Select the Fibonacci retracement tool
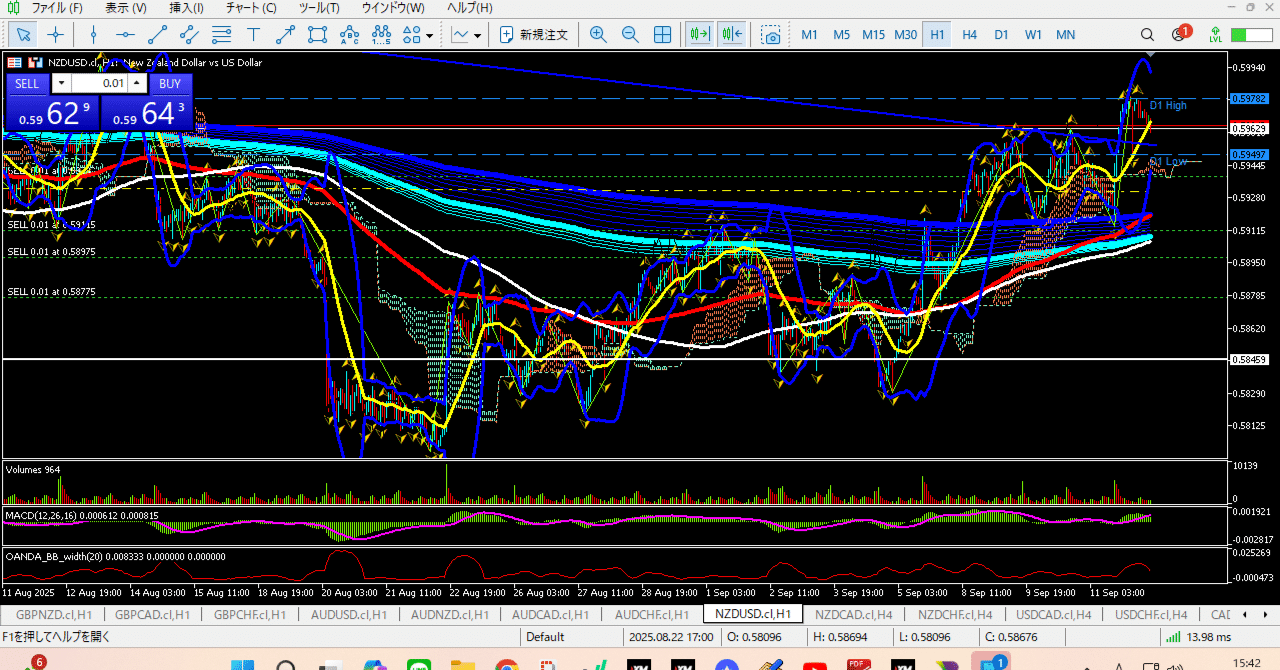 click(x=221, y=34)
